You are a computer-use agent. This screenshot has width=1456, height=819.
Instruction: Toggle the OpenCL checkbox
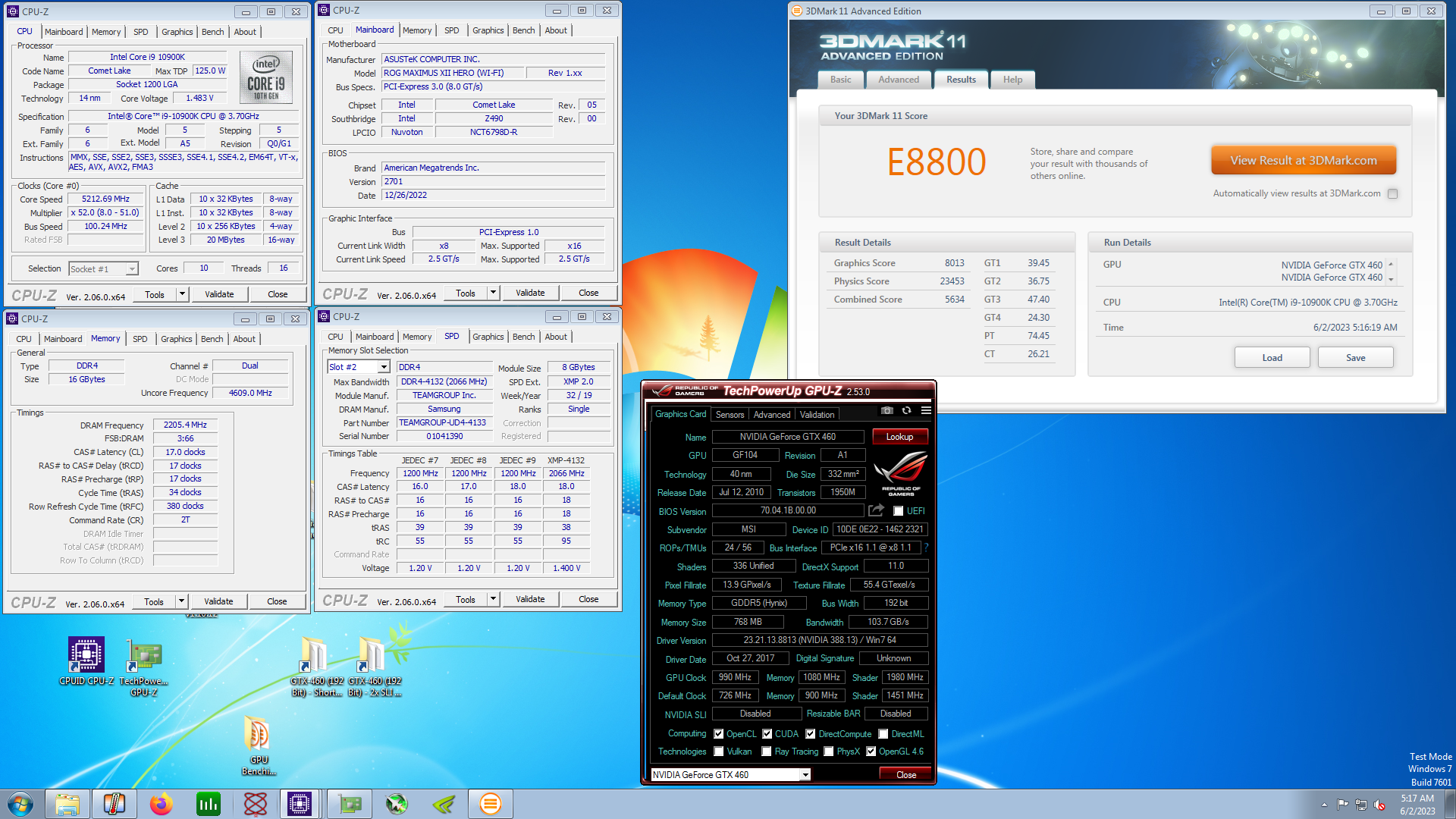coord(719,734)
